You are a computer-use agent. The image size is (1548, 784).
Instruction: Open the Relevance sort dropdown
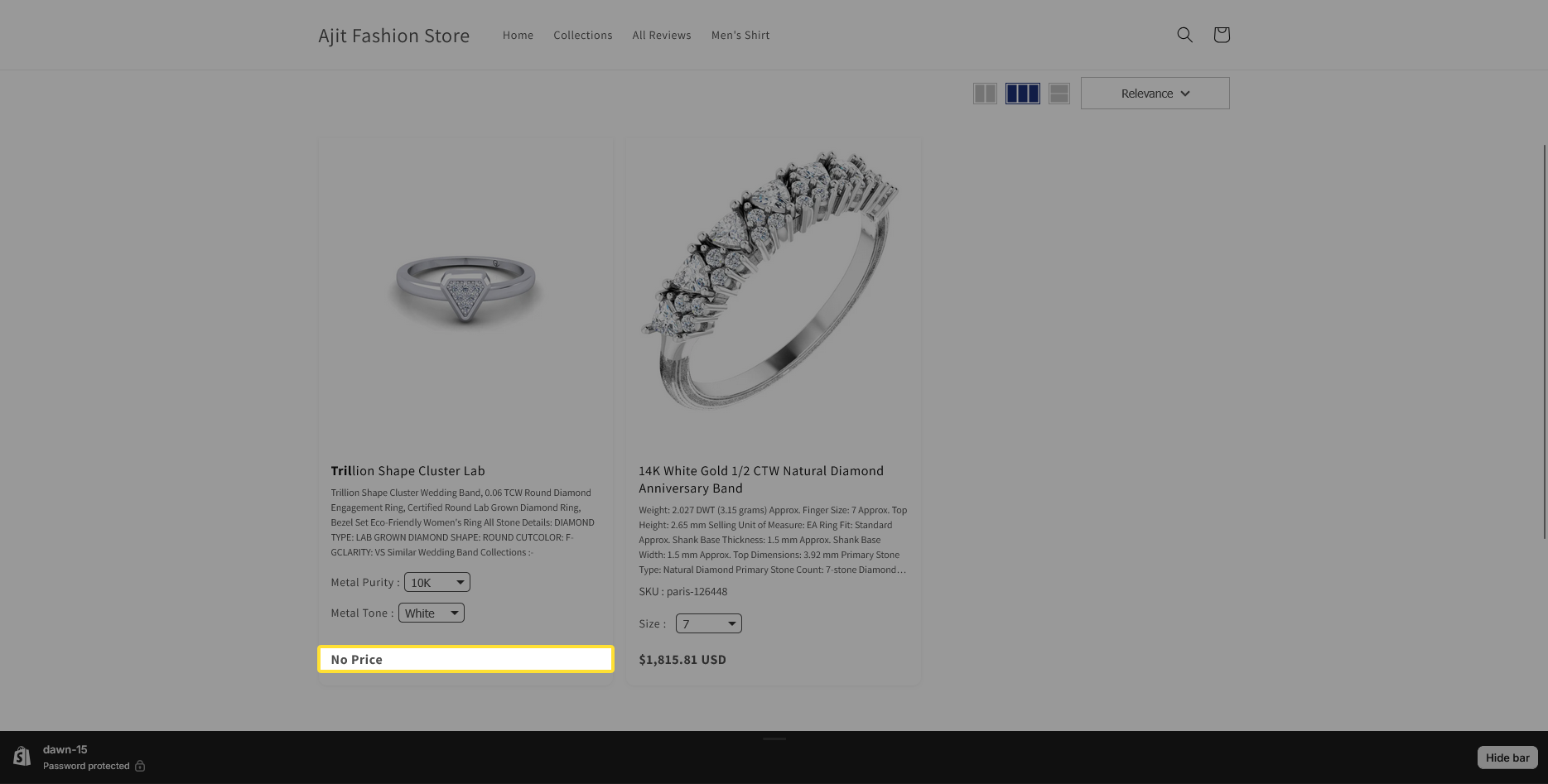[x=1155, y=94]
